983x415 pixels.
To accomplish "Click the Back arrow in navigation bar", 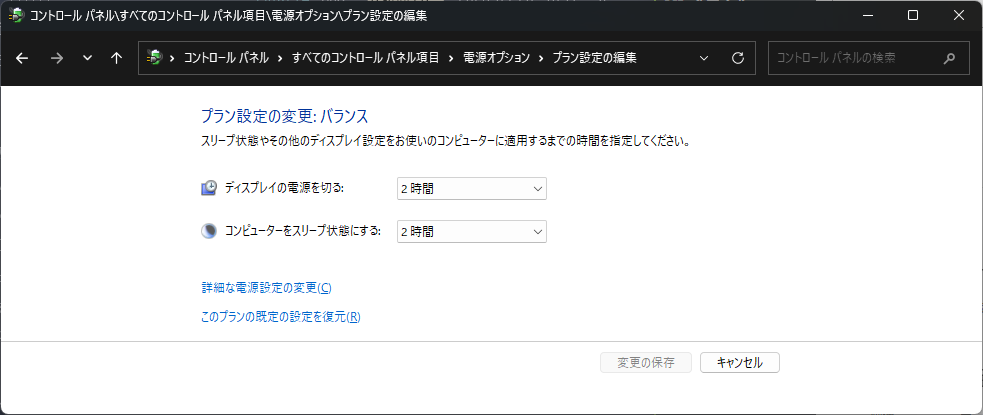I will [x=23, y=58].
